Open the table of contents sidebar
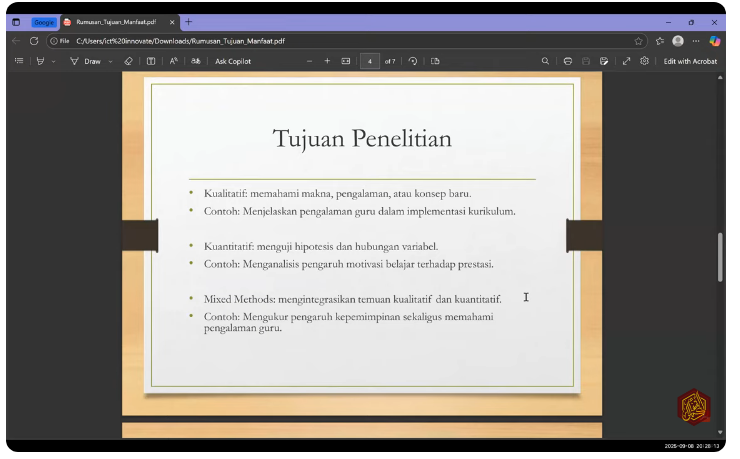Image resolution: width=740 pixels, height=459 pixels. [x=19, y=61]
